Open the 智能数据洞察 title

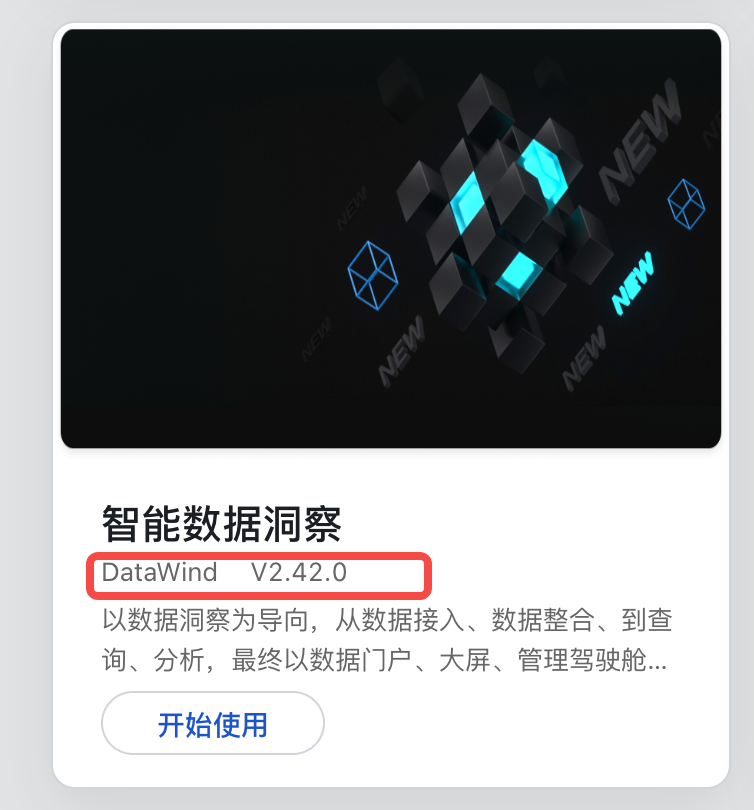click(x=222, y=524)
